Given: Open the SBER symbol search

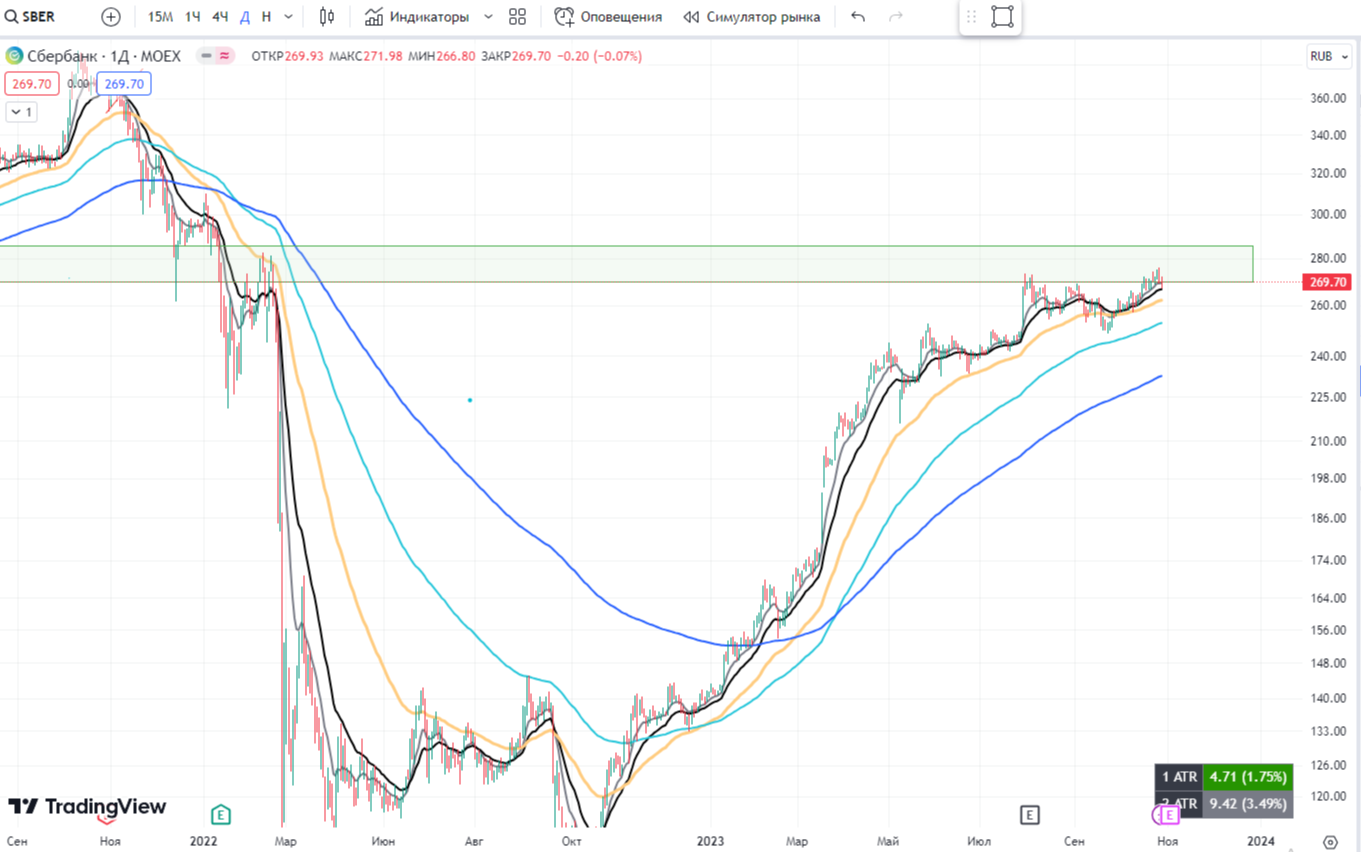Looking at the screenshot, I should click(31, 17).
